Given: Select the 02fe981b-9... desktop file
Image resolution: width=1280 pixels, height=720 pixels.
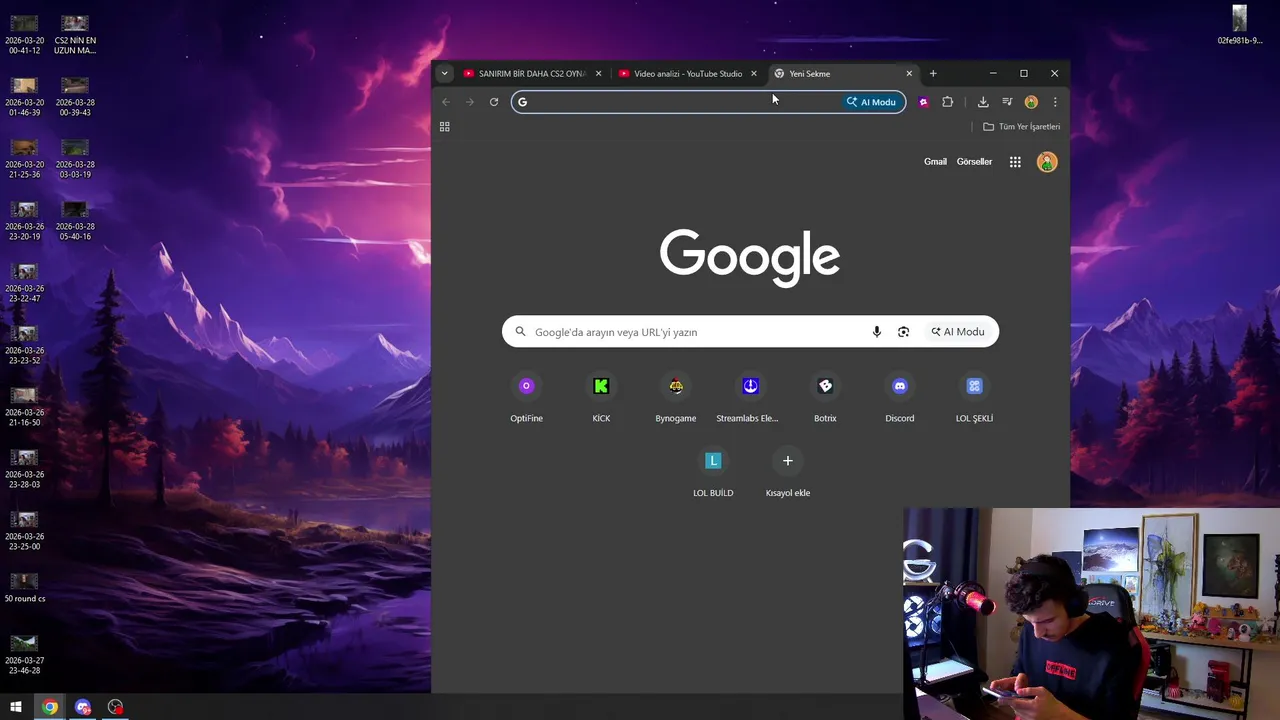Looking at the screenshot, I should [x=1239, y=25].
